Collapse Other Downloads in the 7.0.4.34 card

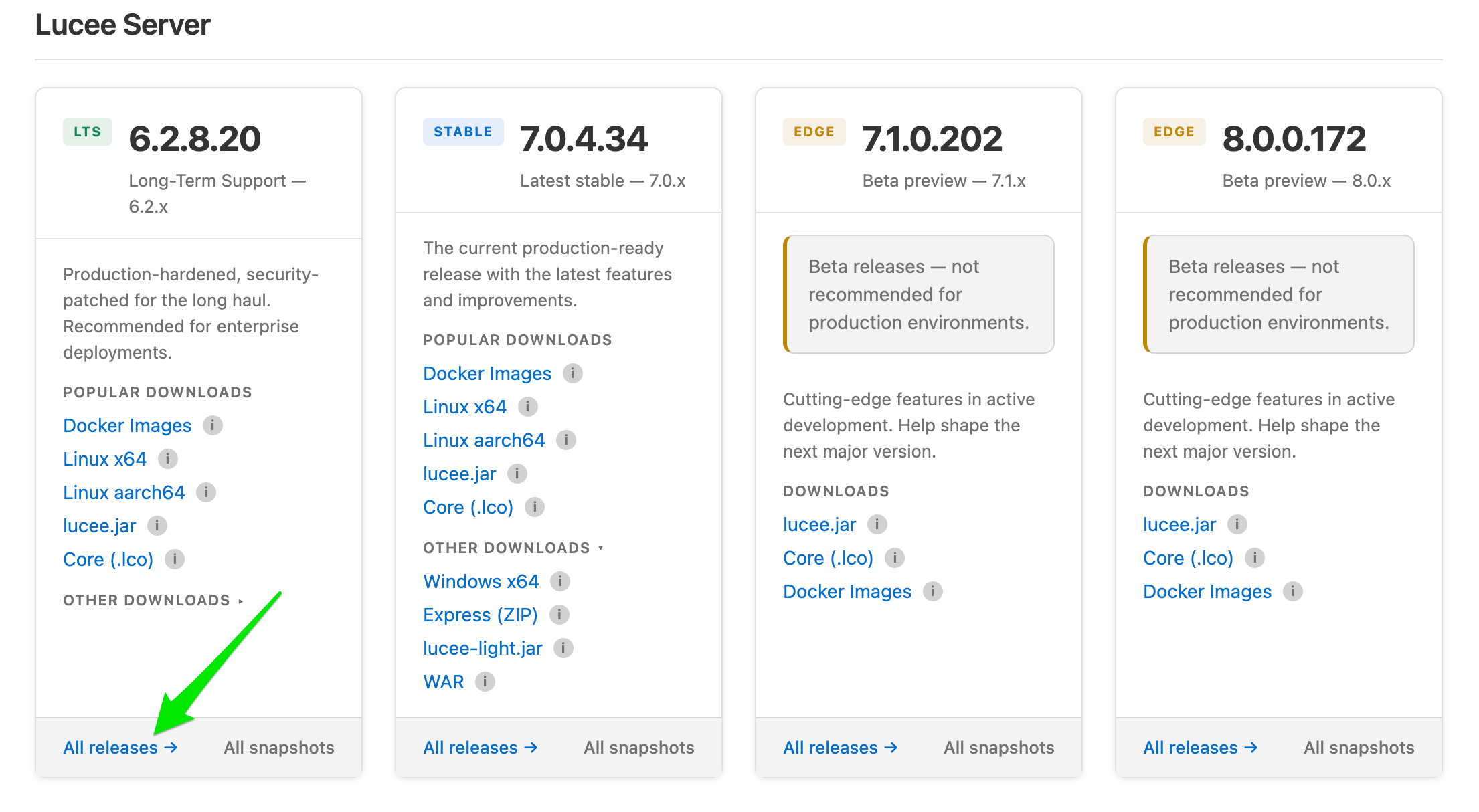coord(513,548)
